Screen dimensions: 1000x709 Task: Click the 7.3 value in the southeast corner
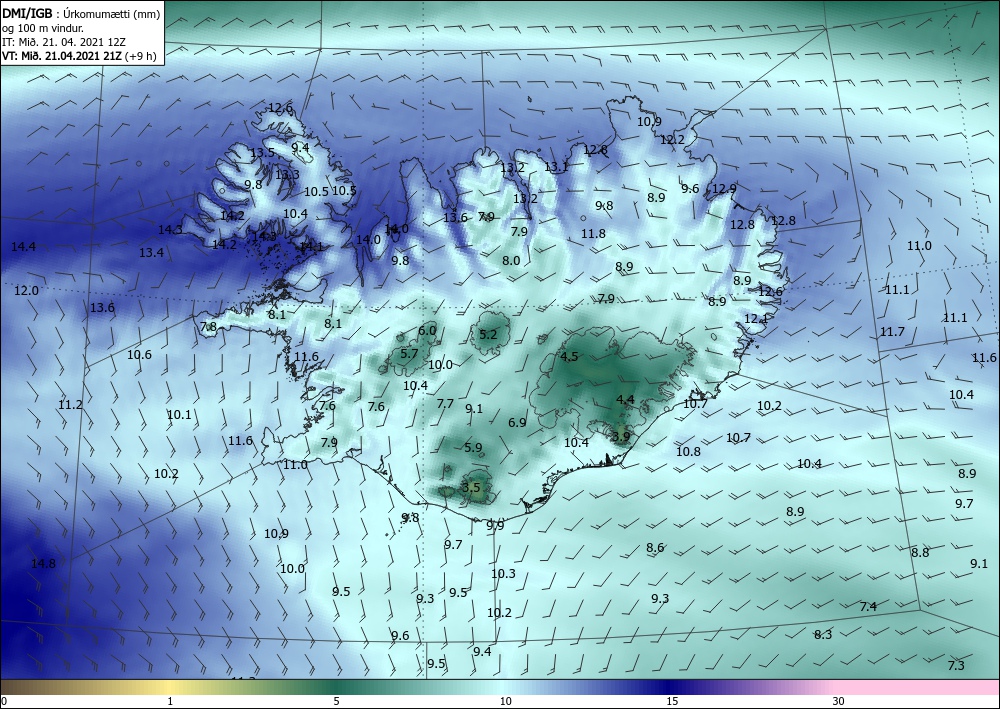(x=956, y=666)
